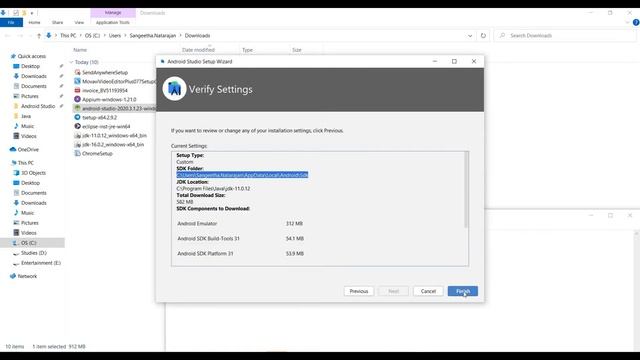Select OneDrive in the navigation pane
640x360 pixels.
(28, 149)
